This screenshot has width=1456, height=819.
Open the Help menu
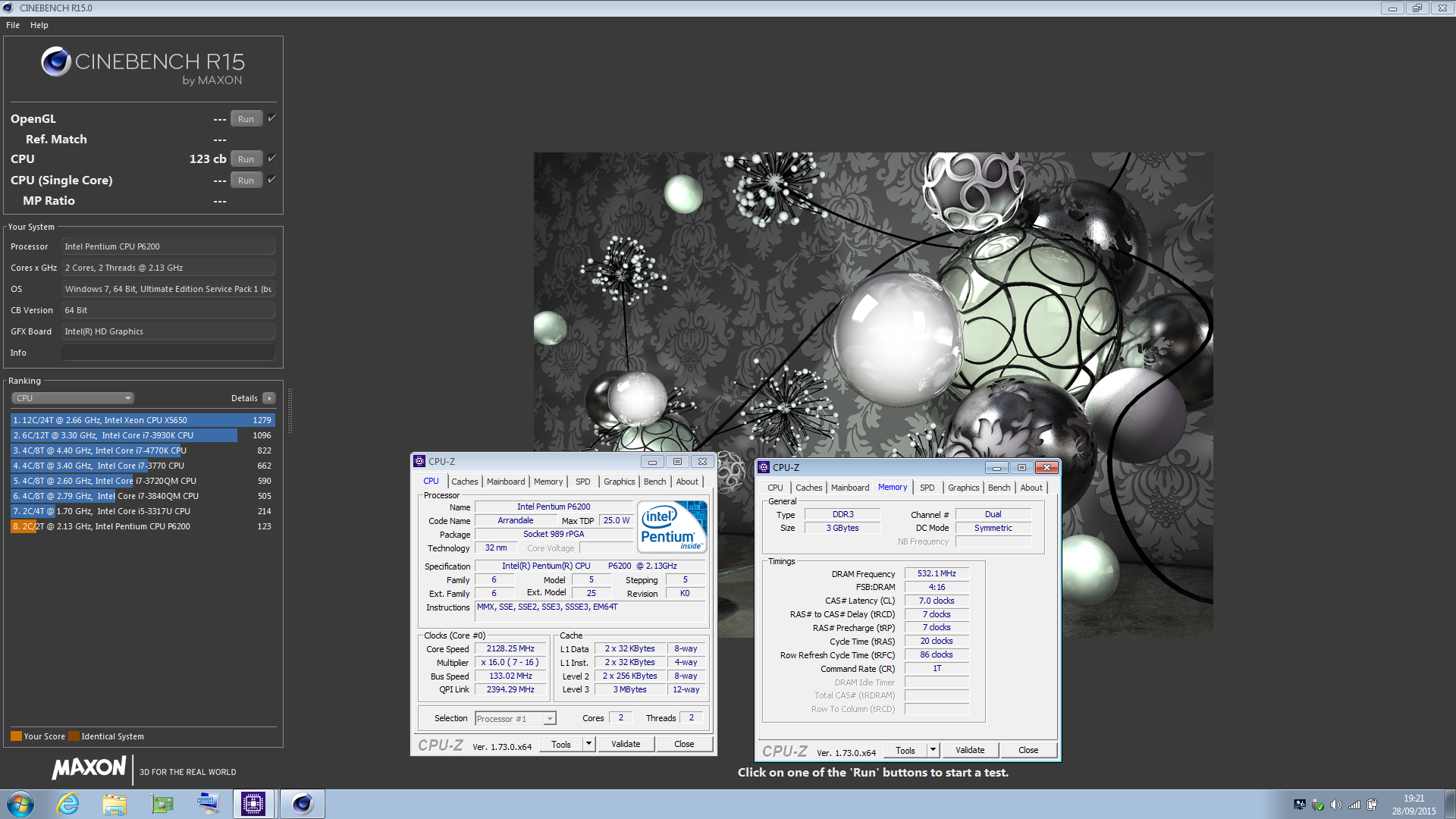tap(39, 25)
